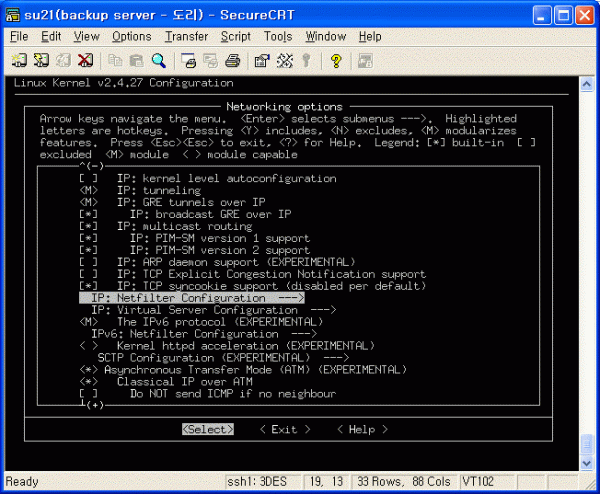Open the Options menu

tap(132, 36)
